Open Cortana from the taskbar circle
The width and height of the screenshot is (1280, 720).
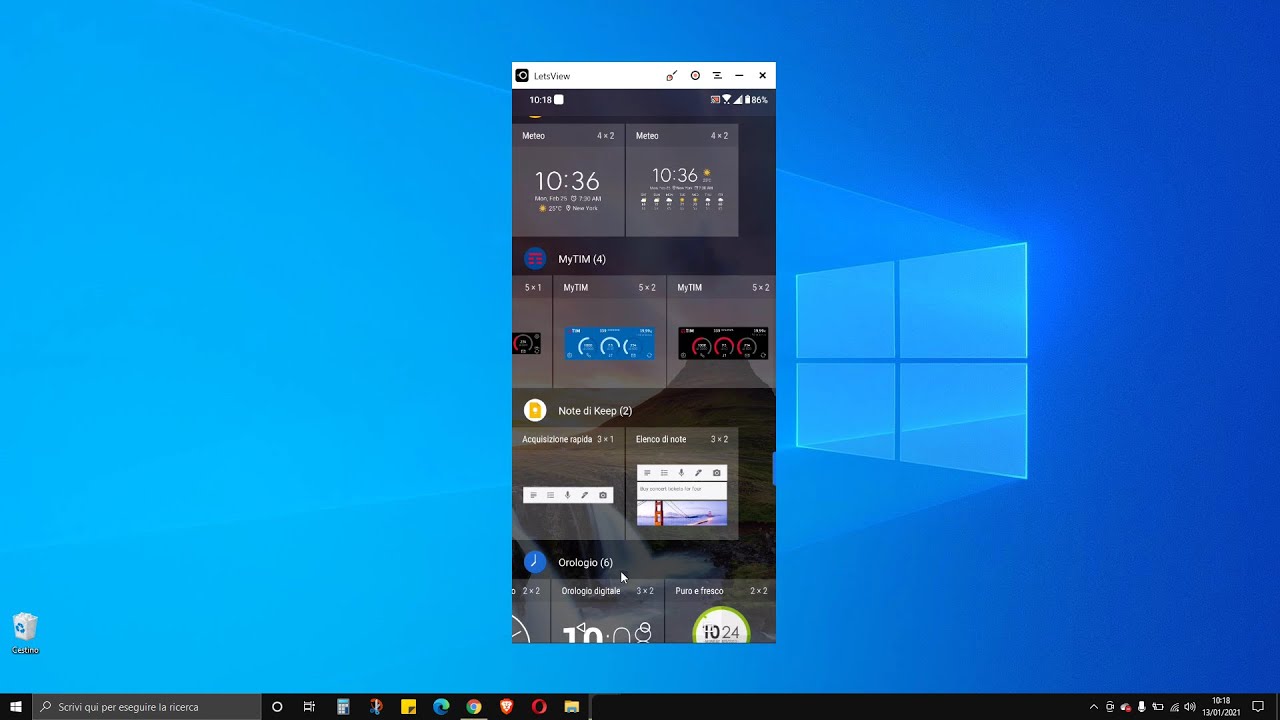pos(277,707)
